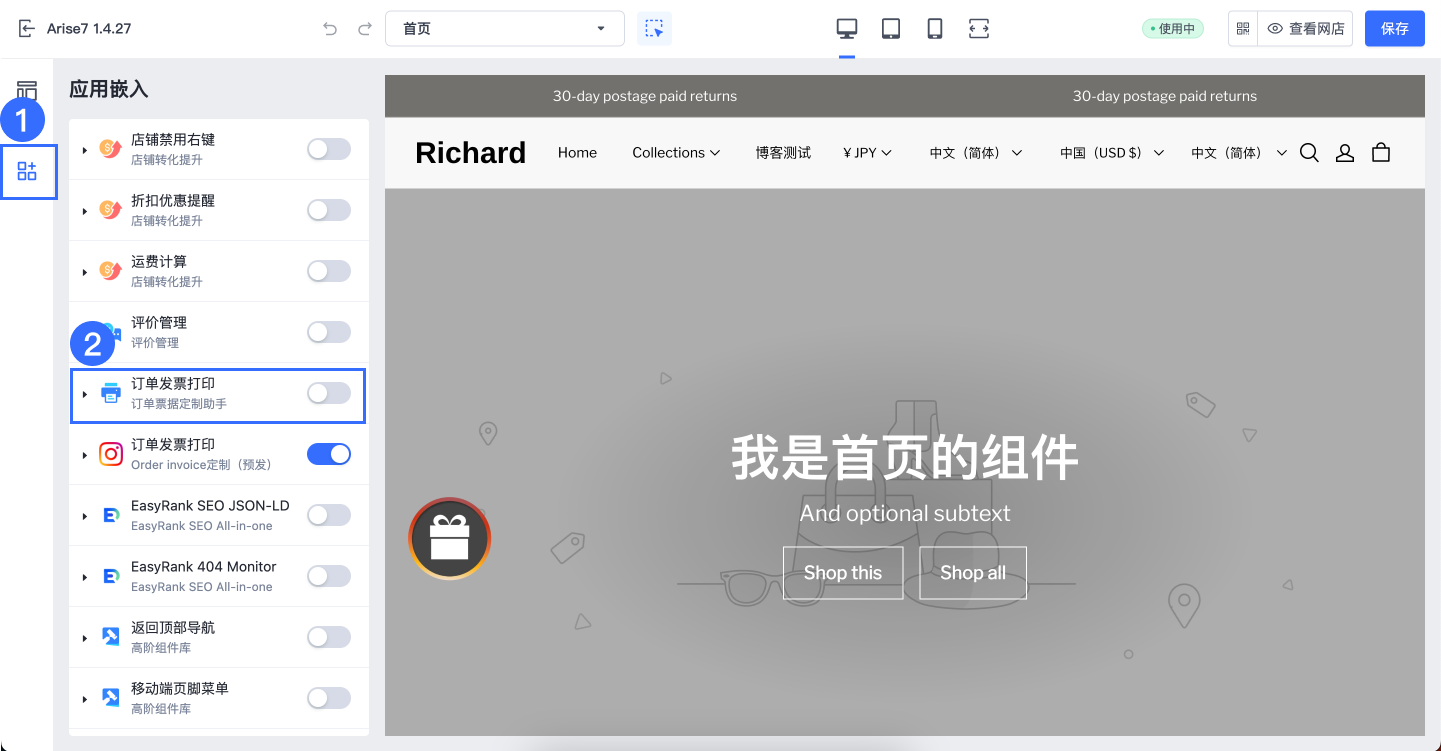Click the EasyRank 404 Monitor app icon
The image size is (1441, 751).
(110, 577)
